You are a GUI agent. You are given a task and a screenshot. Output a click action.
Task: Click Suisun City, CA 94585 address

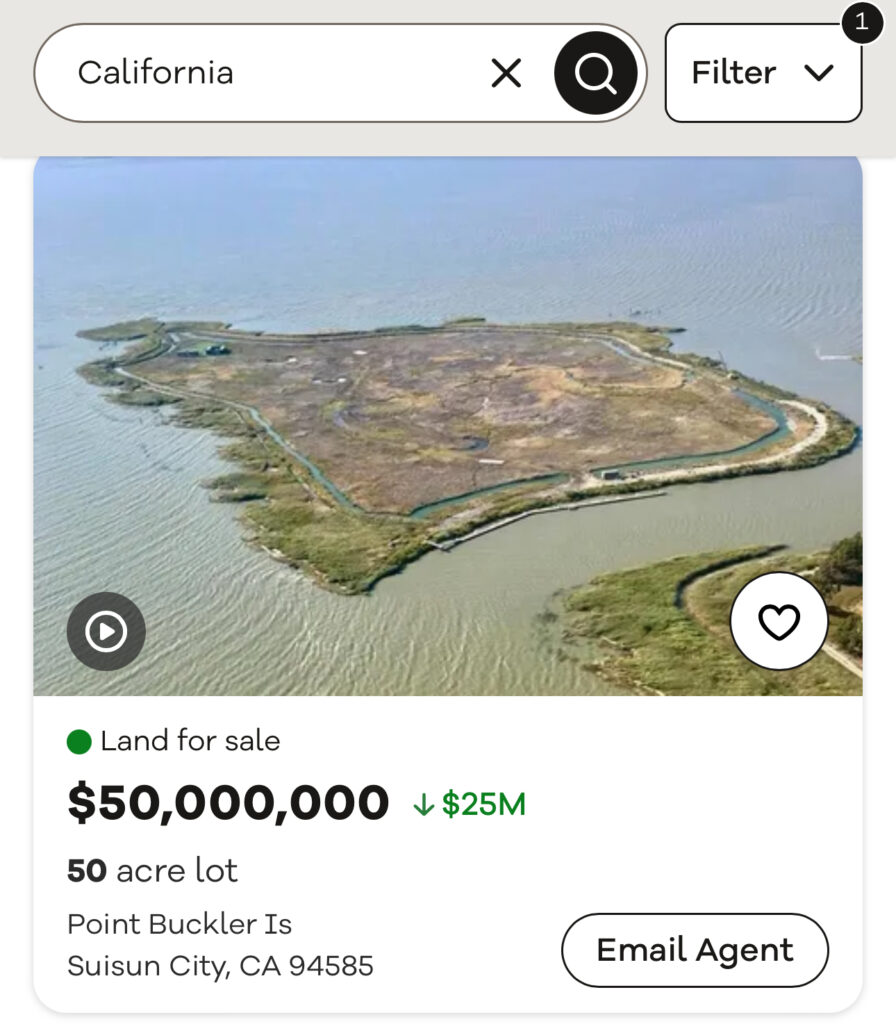coord(220,966)
